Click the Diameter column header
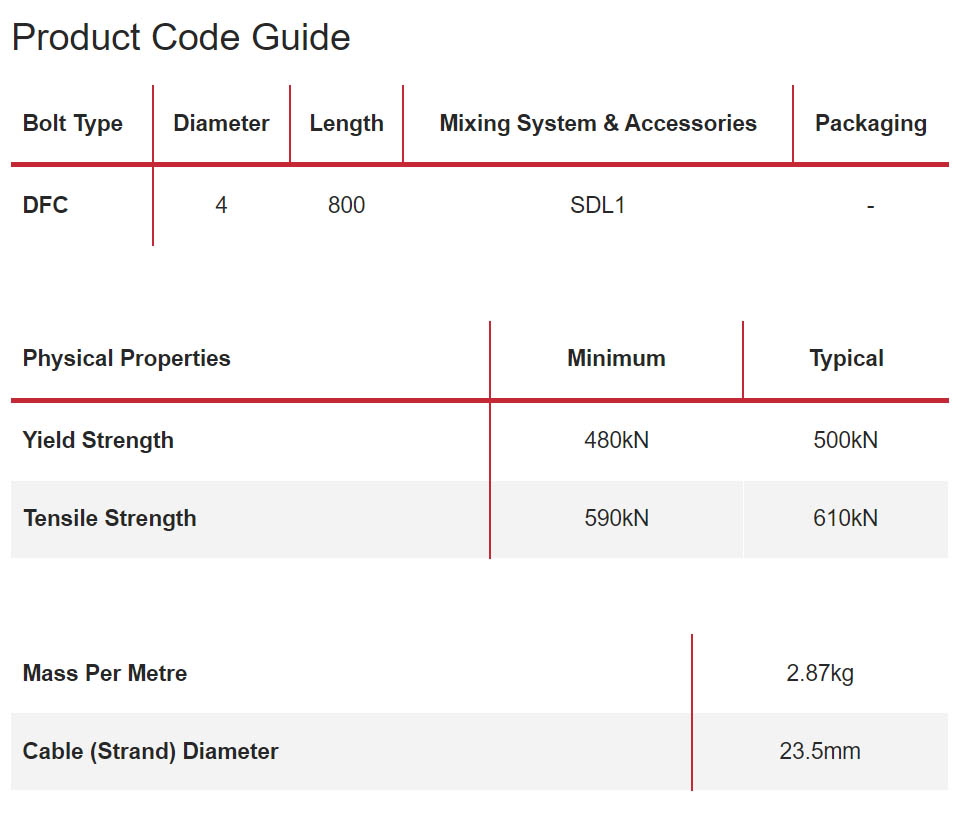The width and height of the screenshot is (961, 815). click(x=221, y=124)
